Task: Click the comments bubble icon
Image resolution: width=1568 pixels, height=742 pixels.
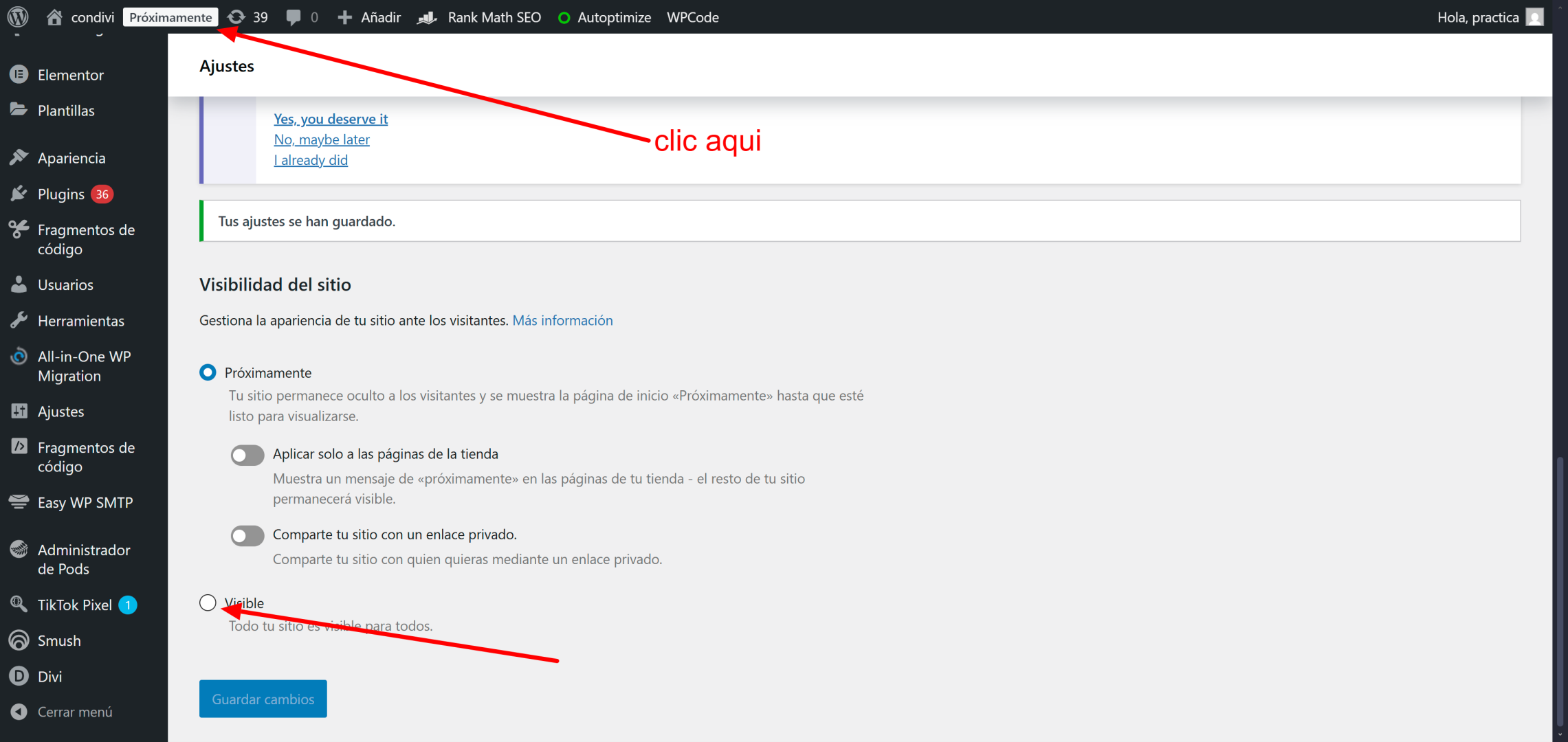Action: click(x=294, y=17)
